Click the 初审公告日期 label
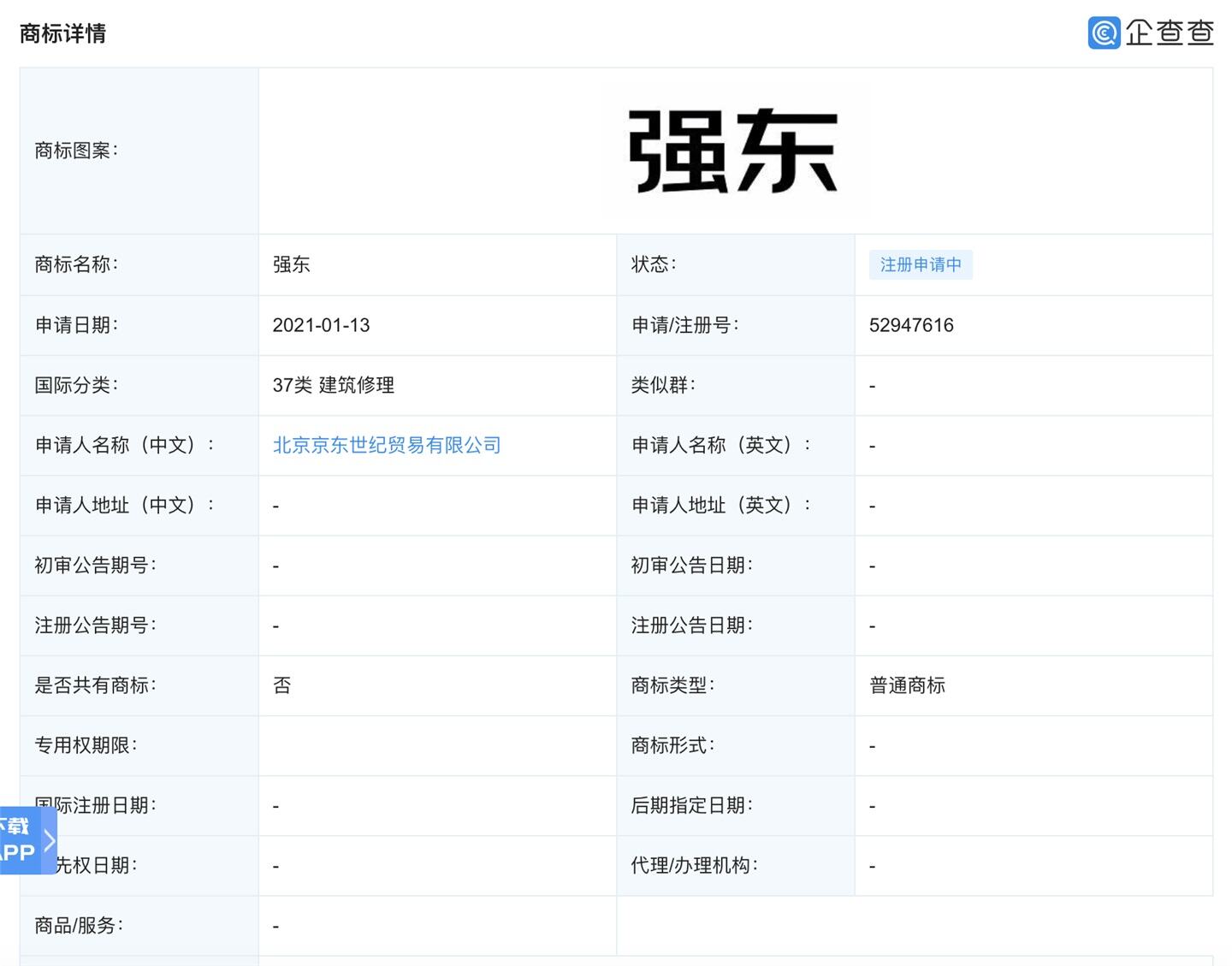The height and width of the screenshot is (966, 1232). tap(691, 565)
